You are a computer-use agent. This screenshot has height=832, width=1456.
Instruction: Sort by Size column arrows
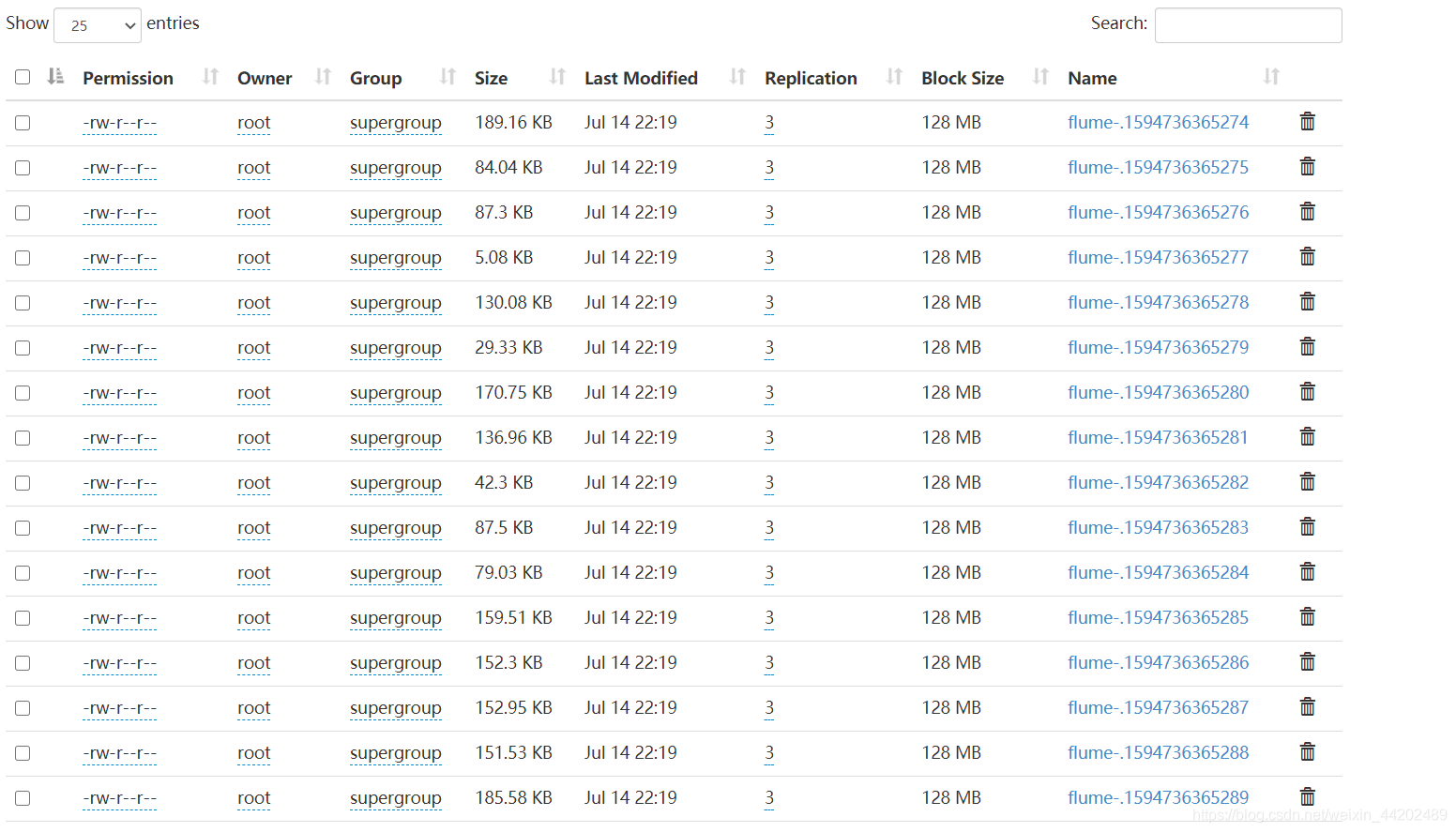point(557,77)
